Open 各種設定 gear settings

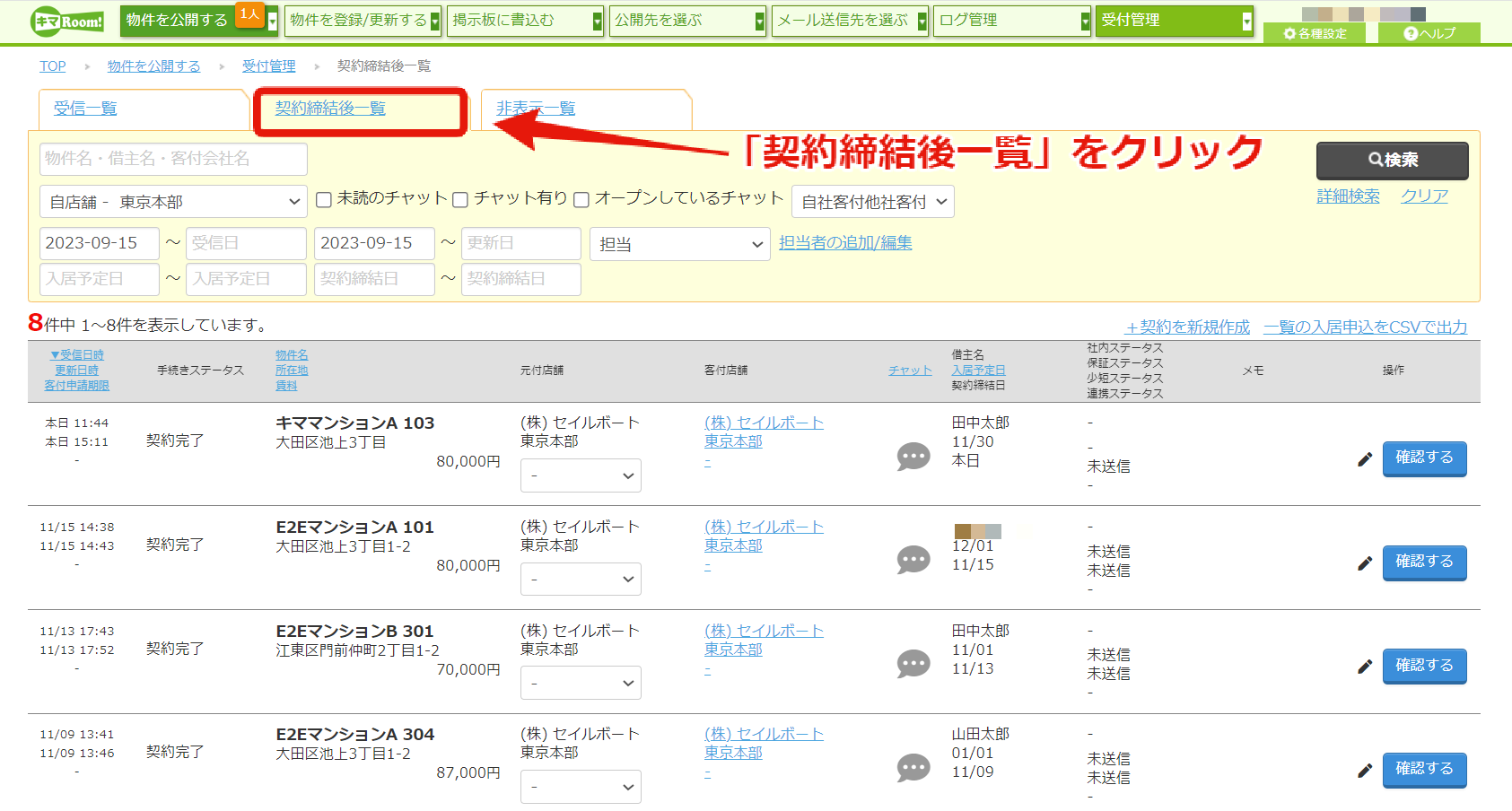pos(1315,33)
